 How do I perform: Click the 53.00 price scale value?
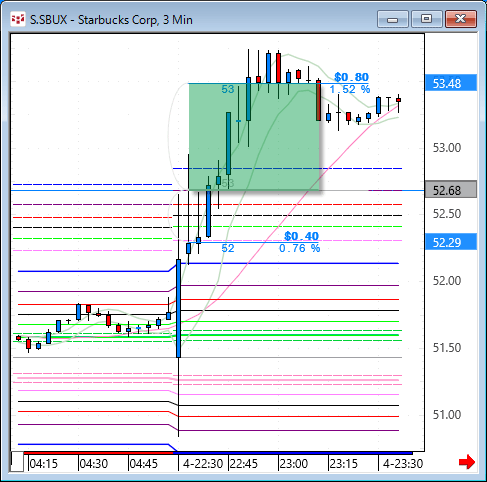(x=447, y=148)
